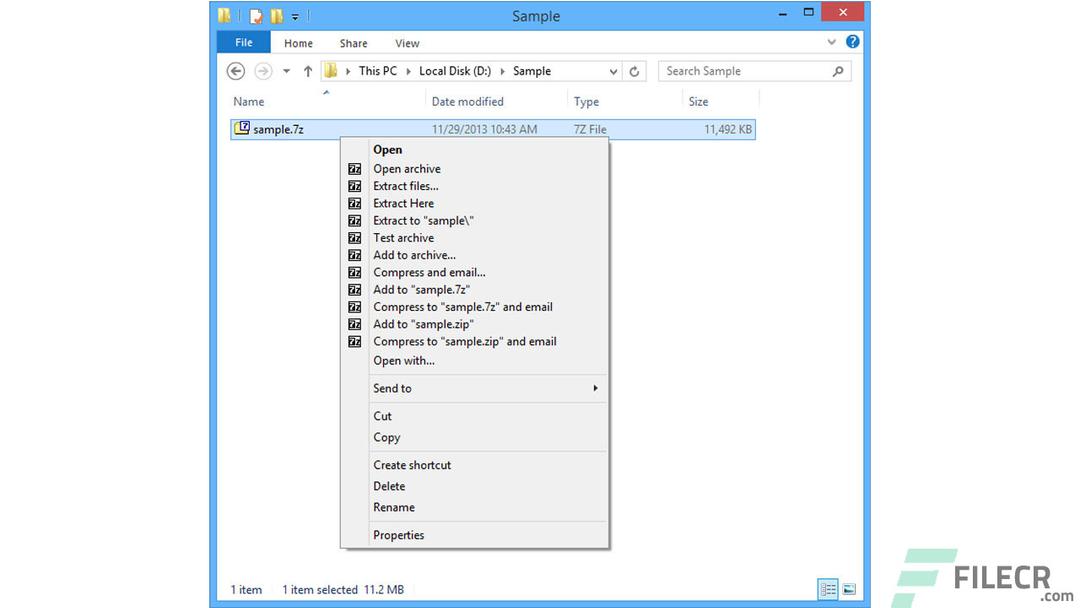Open the address bar dropdown arrow
The image size is (1080, 608).
click(615, 71)
